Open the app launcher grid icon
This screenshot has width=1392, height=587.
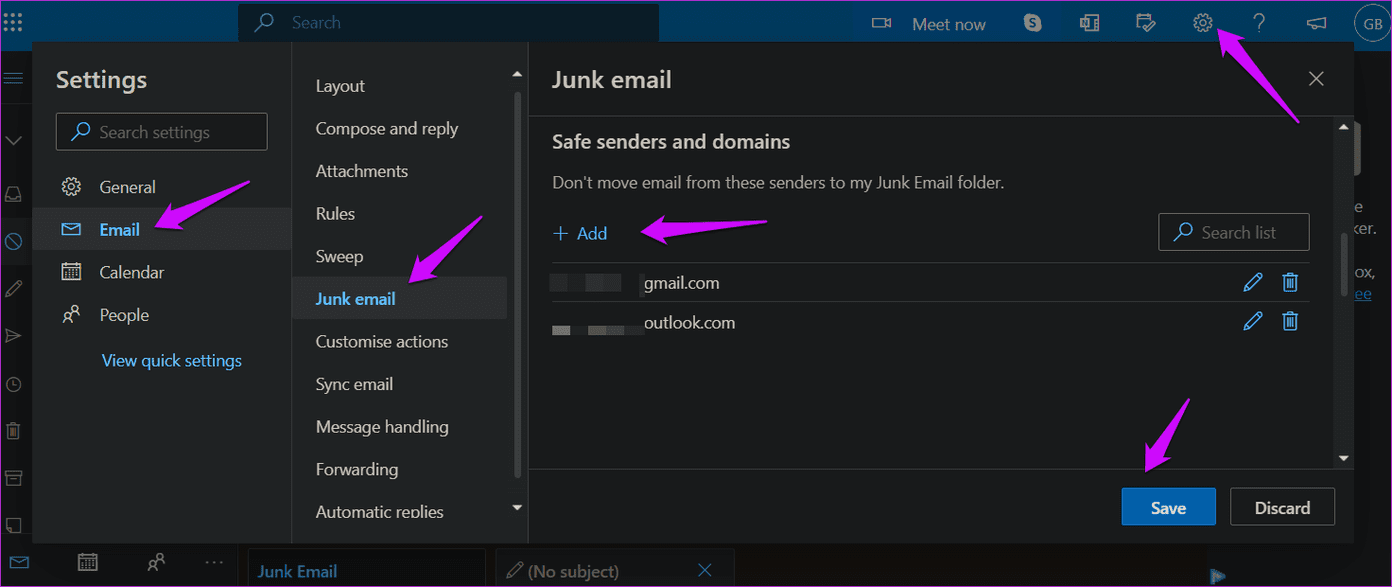[13, 22]
